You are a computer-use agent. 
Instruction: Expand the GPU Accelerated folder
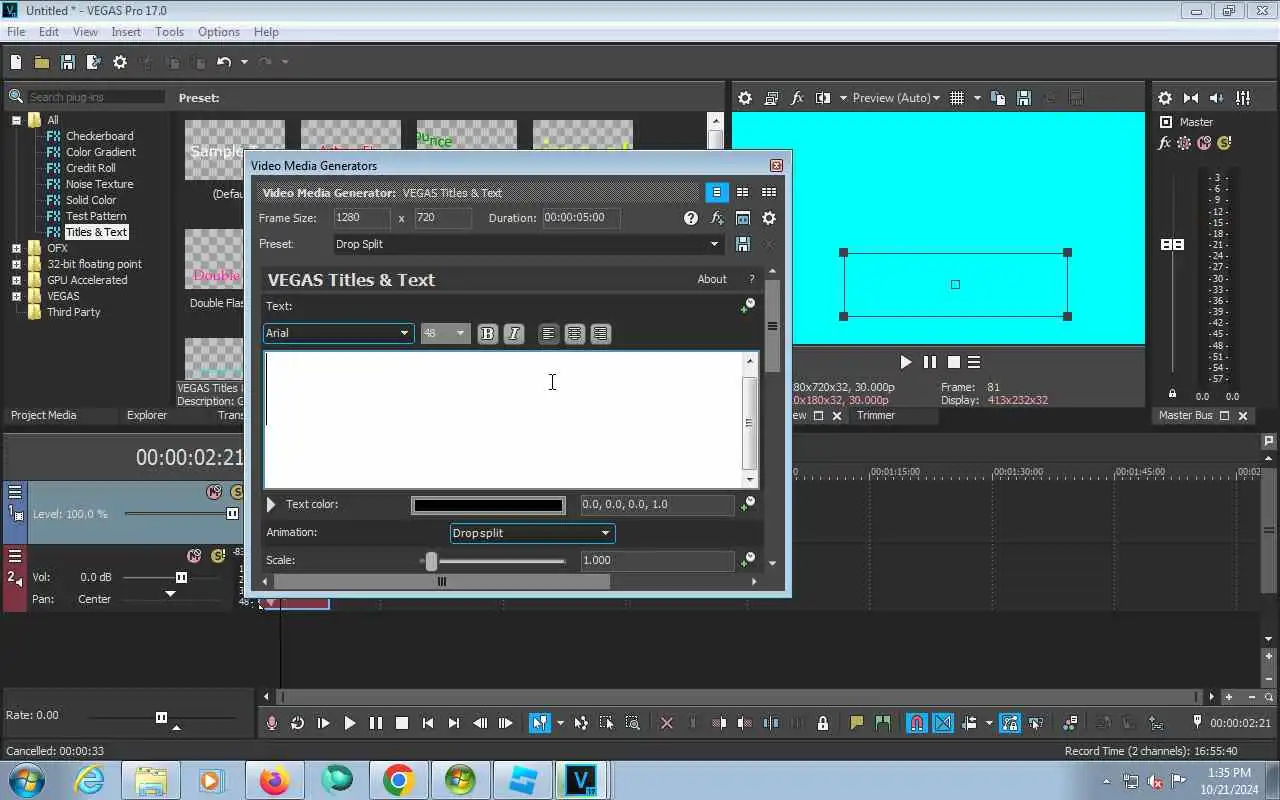pos(16,280)
